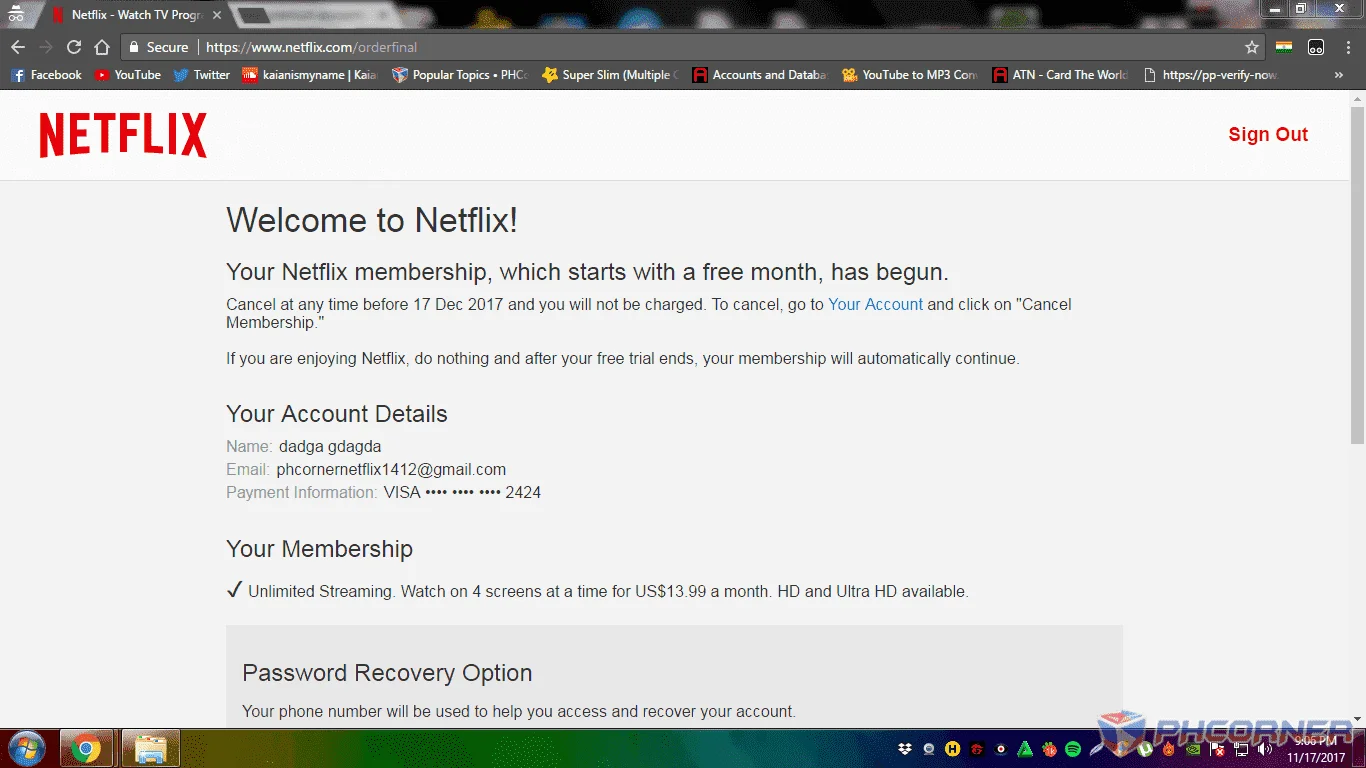
Task: Click the Netflix logo
Action: tap(123, 135)
